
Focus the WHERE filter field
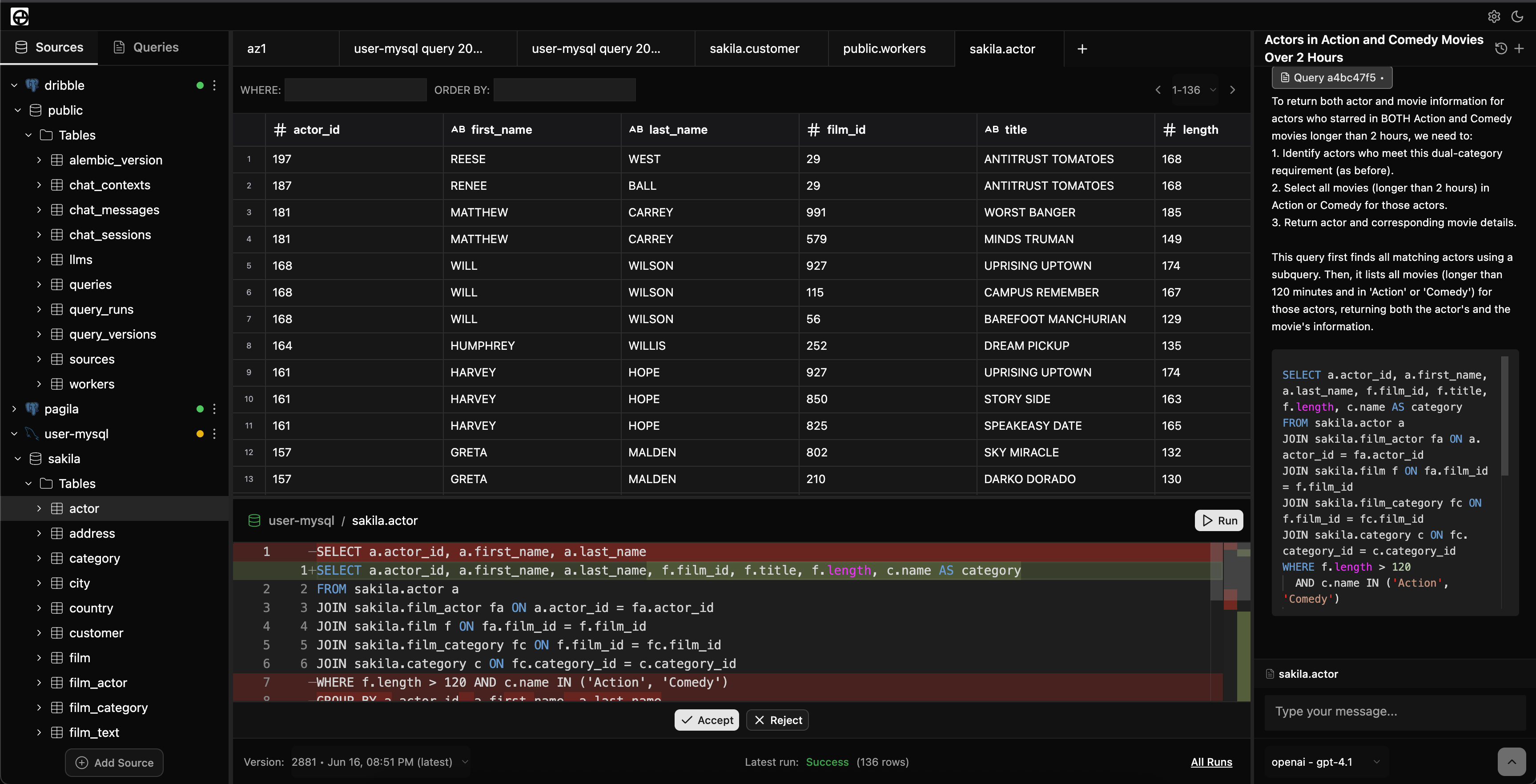coord(355,90)
